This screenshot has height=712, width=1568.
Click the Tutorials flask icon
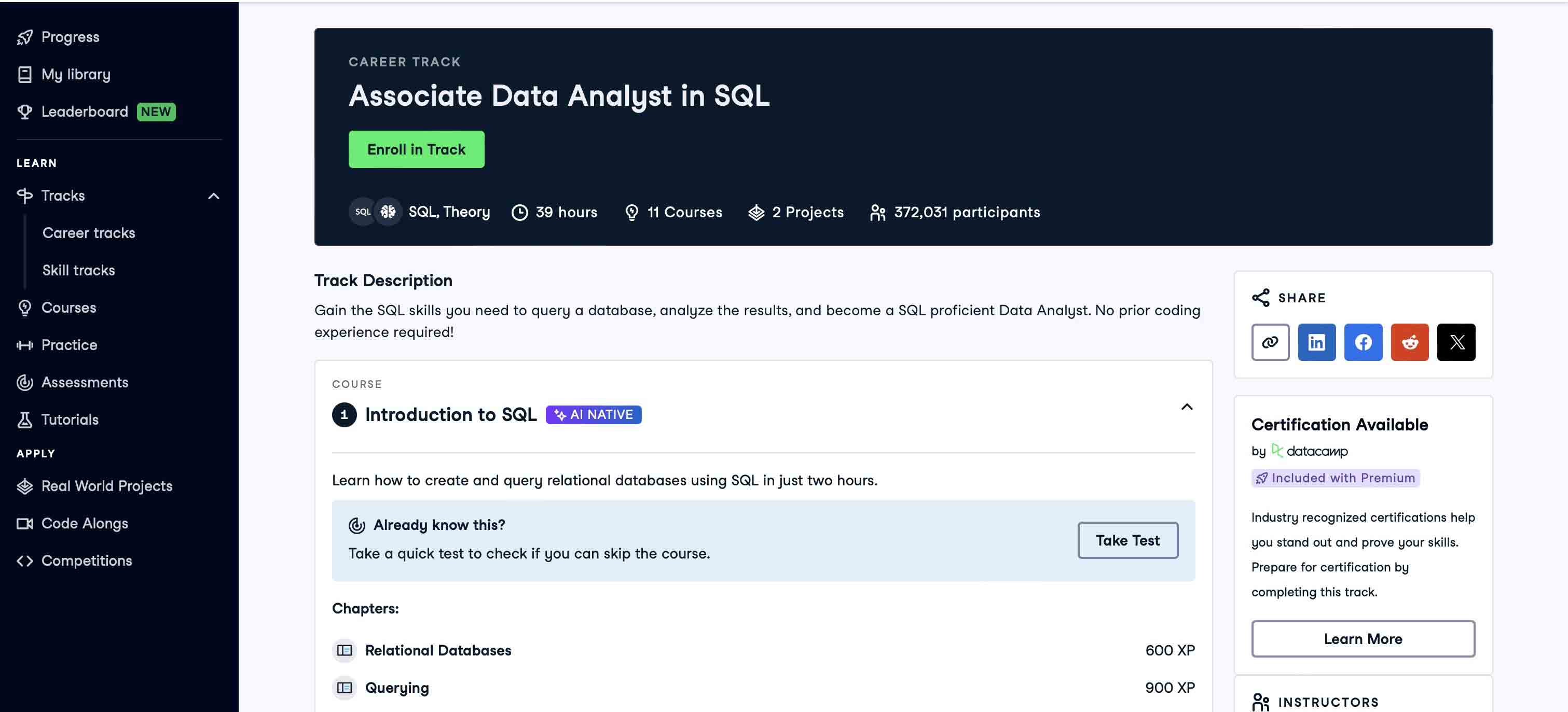pyautogui.click(x=25, y=420)
